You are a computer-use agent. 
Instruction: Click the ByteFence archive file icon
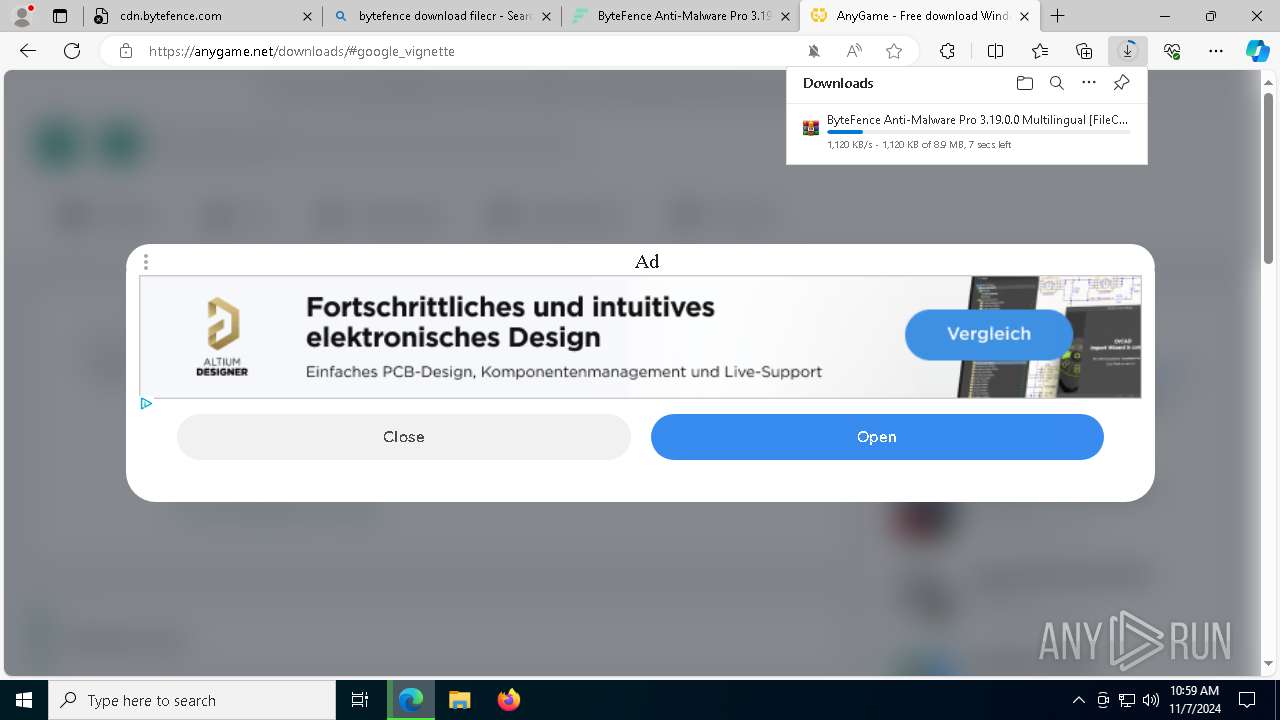pyautogui.click(x=811, y=128)
